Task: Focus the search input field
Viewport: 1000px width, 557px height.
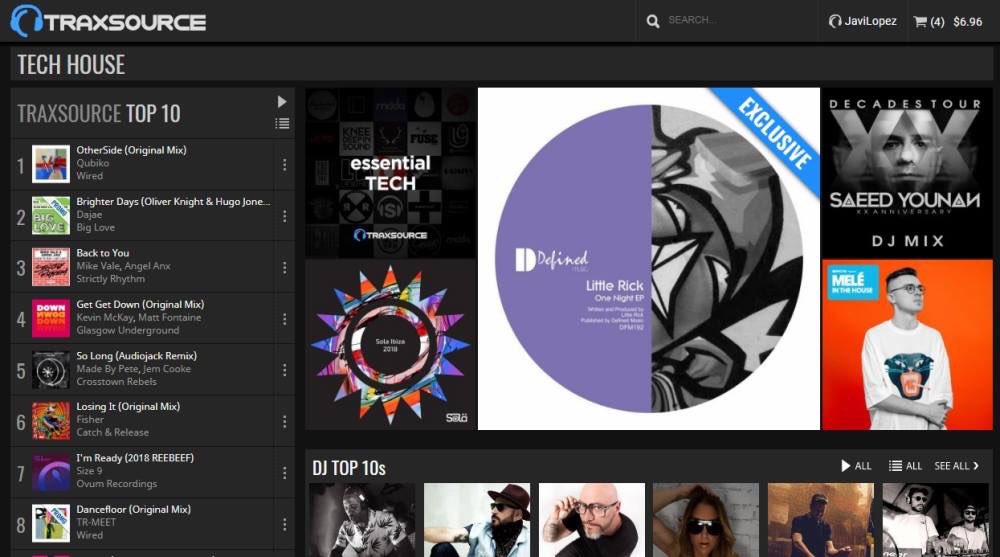Action: [x=737, y=20]
